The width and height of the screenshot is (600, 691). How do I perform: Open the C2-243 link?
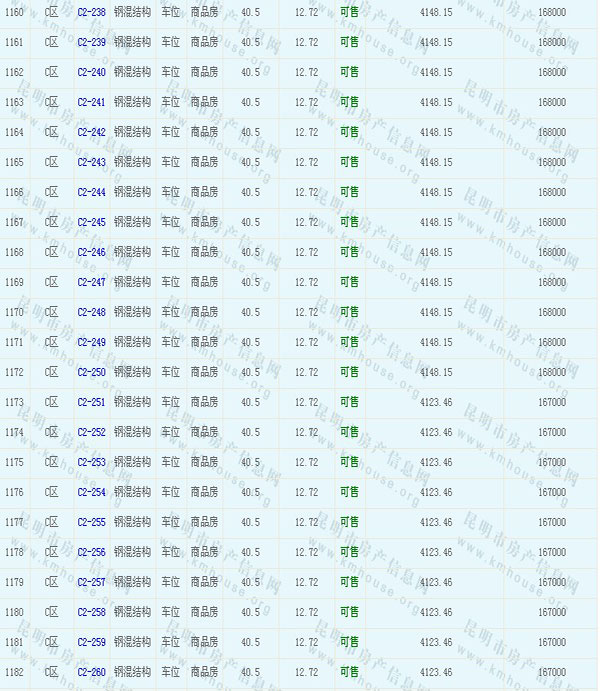coord(91,162)
